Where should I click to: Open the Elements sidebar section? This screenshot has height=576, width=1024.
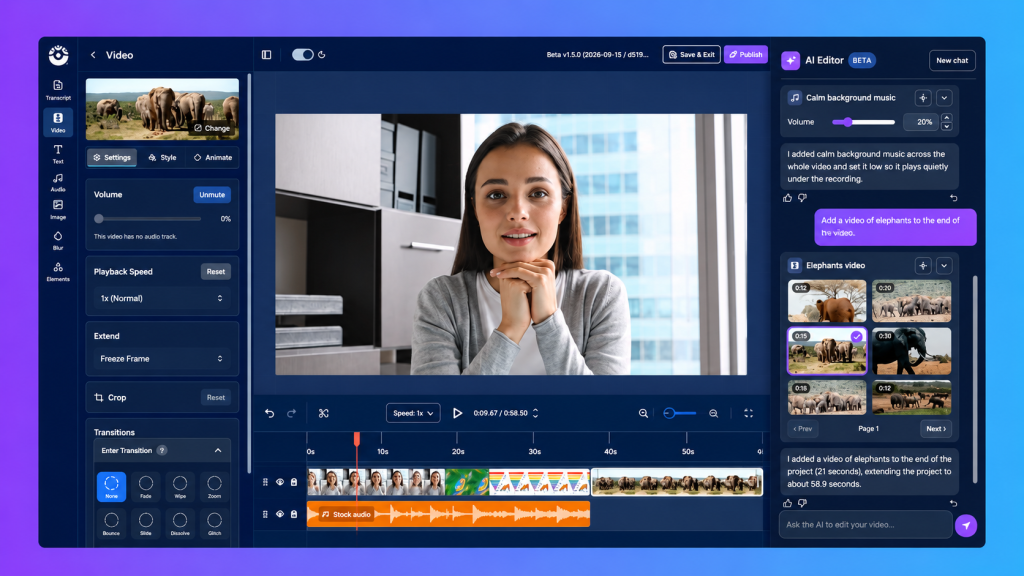point(58,272)
